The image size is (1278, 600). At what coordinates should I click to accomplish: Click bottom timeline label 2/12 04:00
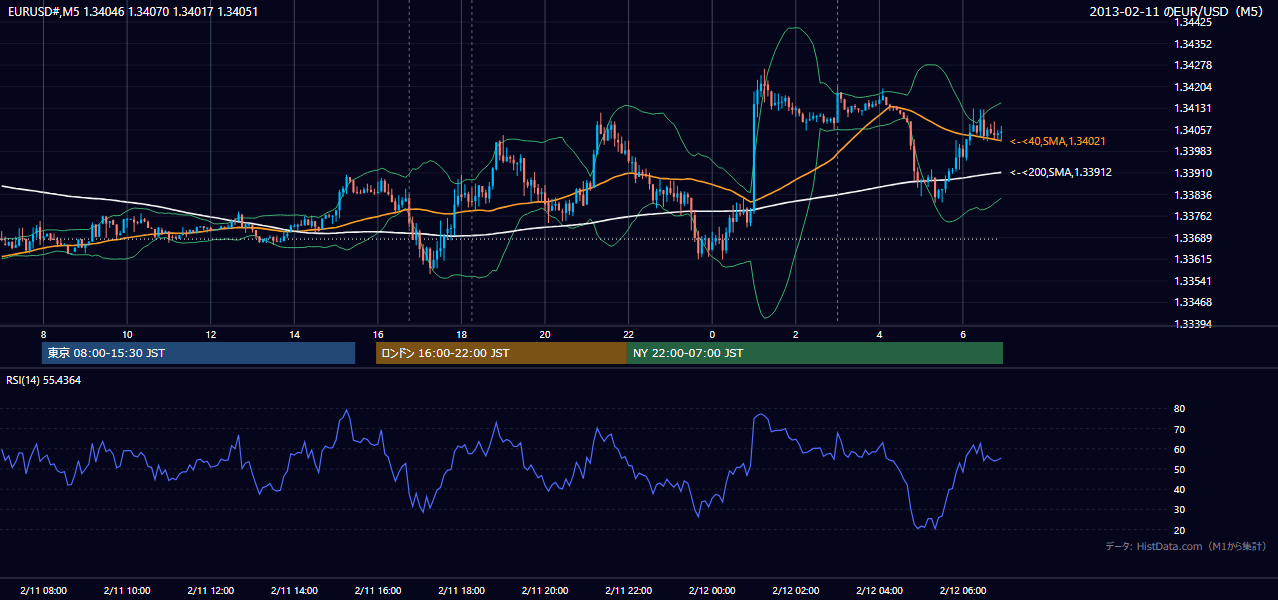click(x=879, y=590)
